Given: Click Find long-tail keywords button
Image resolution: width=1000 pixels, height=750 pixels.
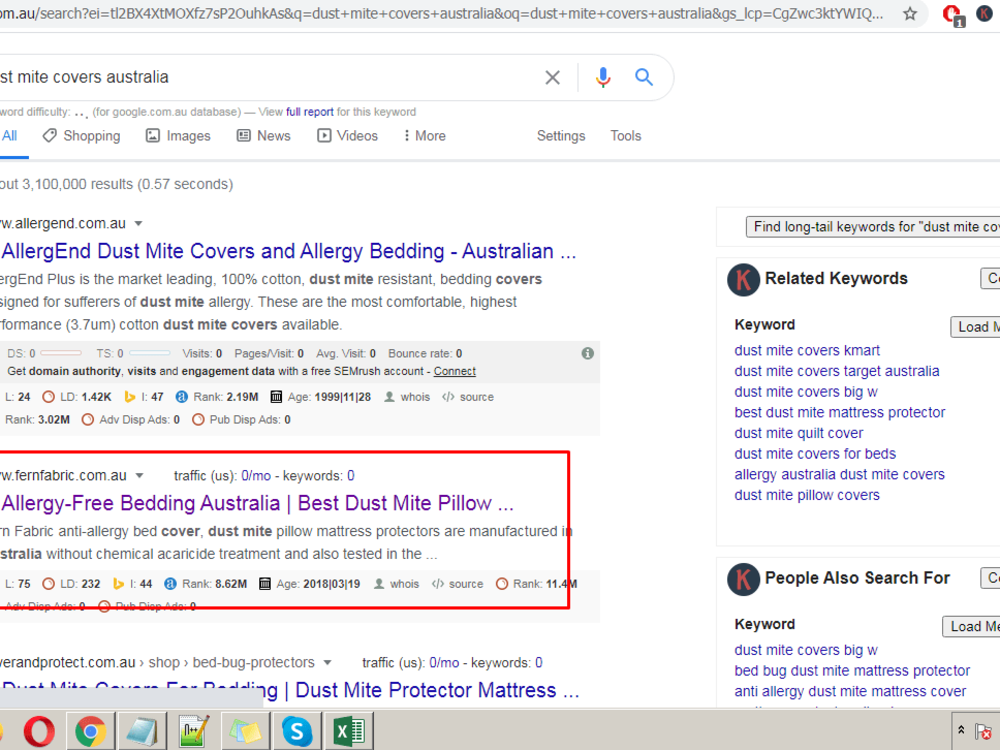Looking at the screenshot, I should click(x=873, y=227).
